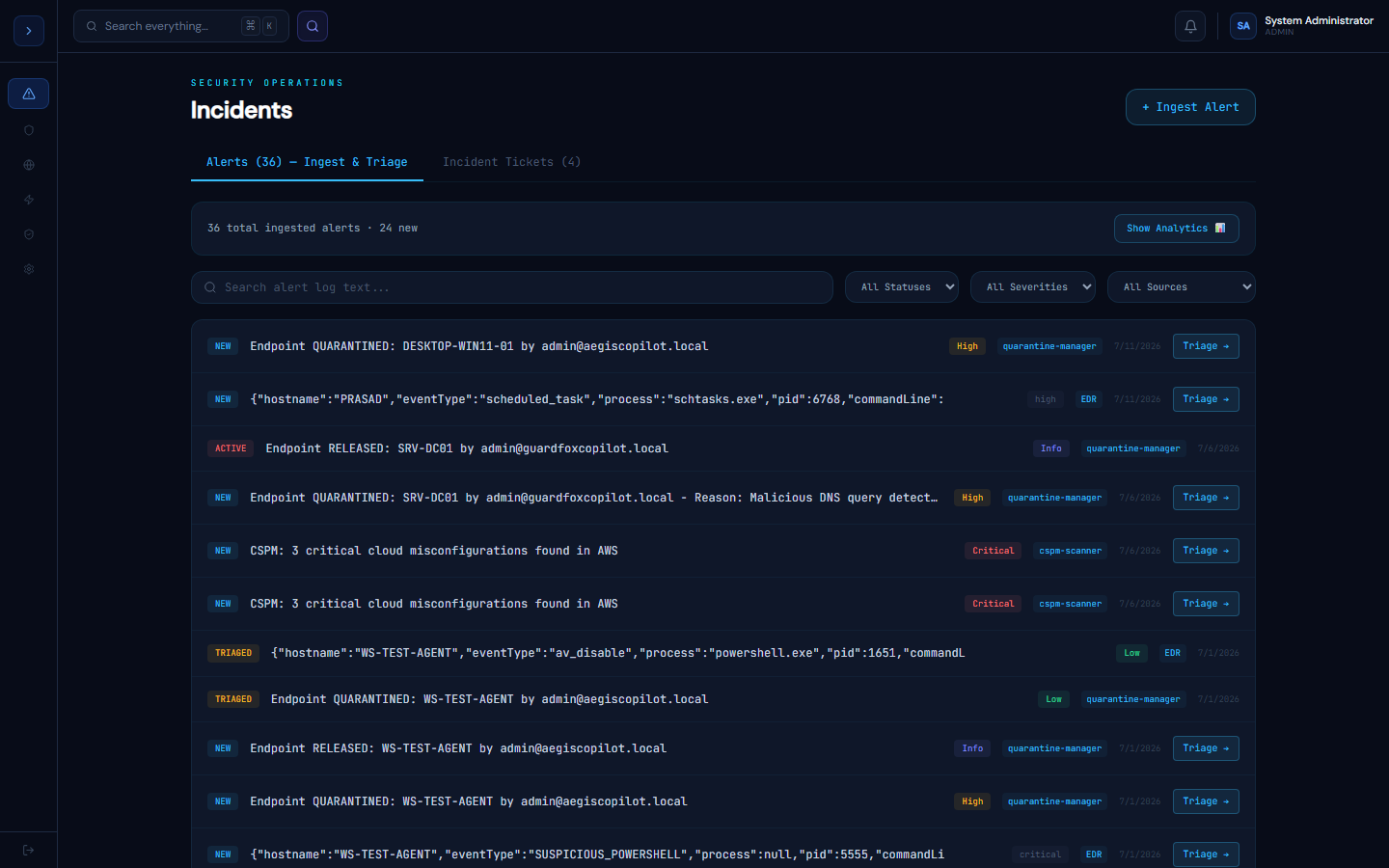This screenshot has height=868, width=1389.
Task: Click quarantine-manager tag on the SRV-DC01 released row
Action: click(x=1133, y=448)
